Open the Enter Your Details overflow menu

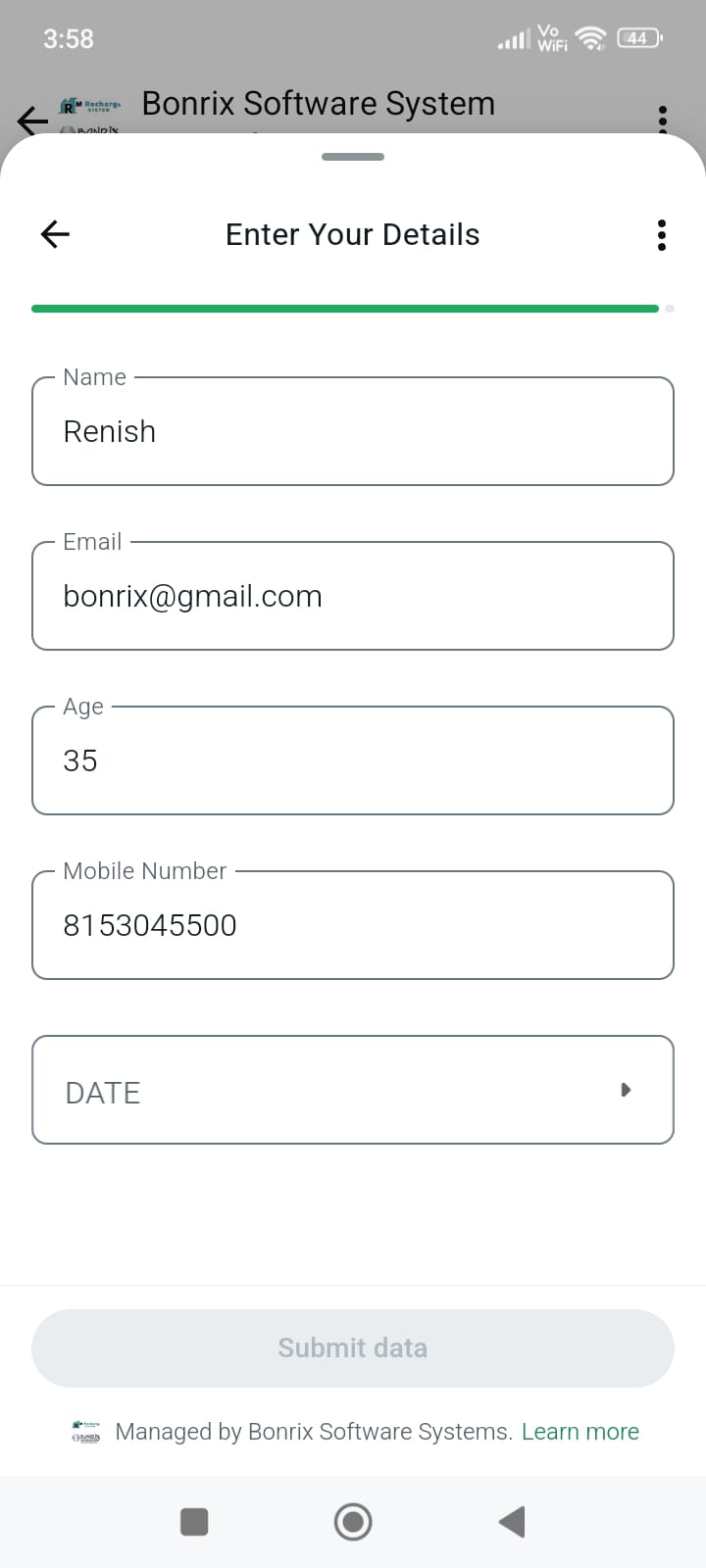662,235
